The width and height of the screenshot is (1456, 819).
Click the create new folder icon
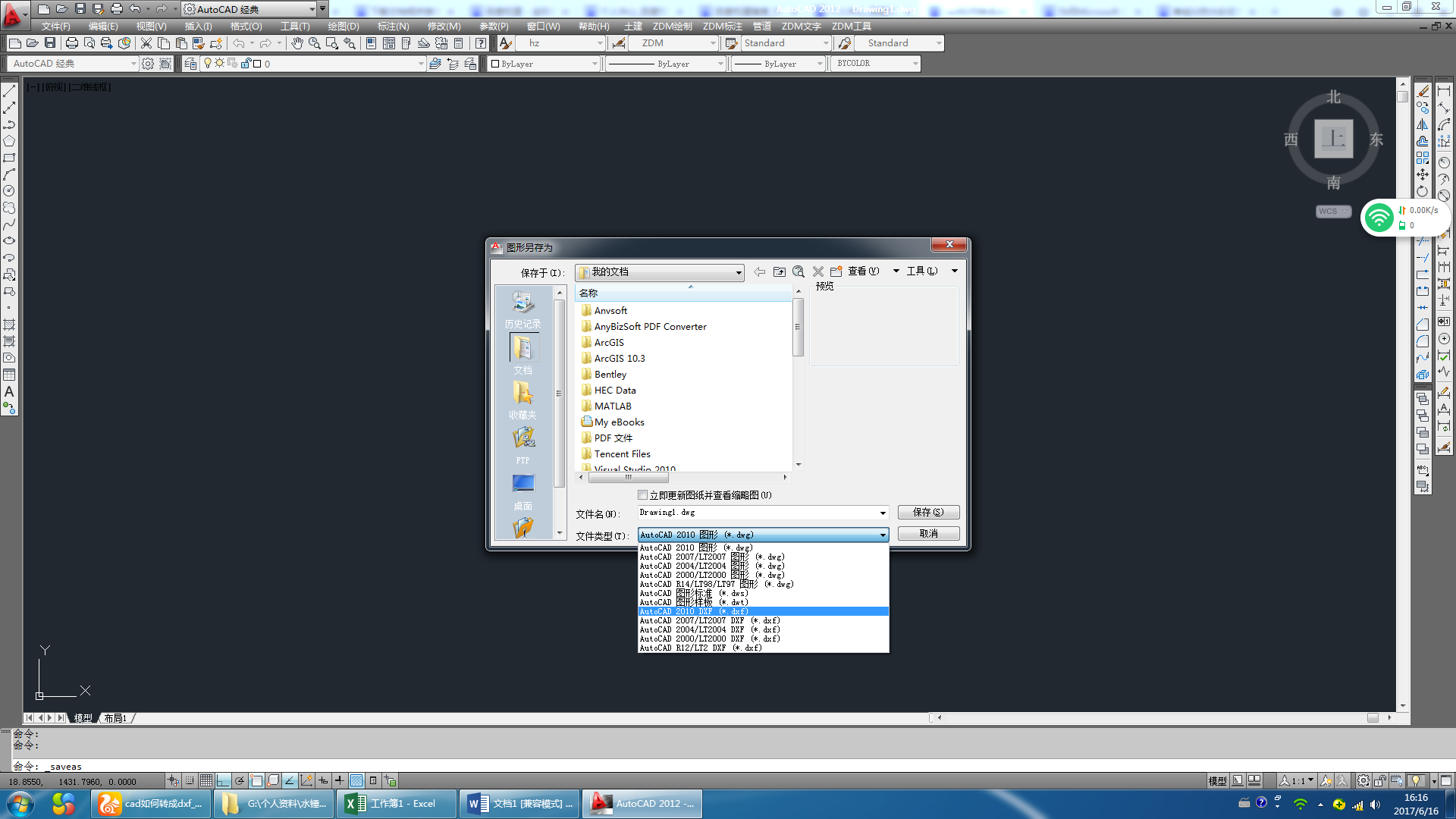[836, 271]
